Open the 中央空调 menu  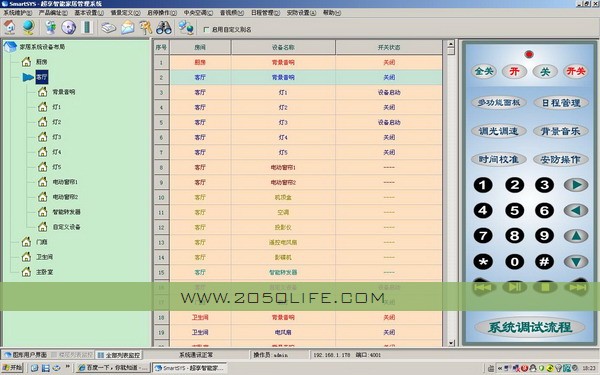[x=198, y=13]
